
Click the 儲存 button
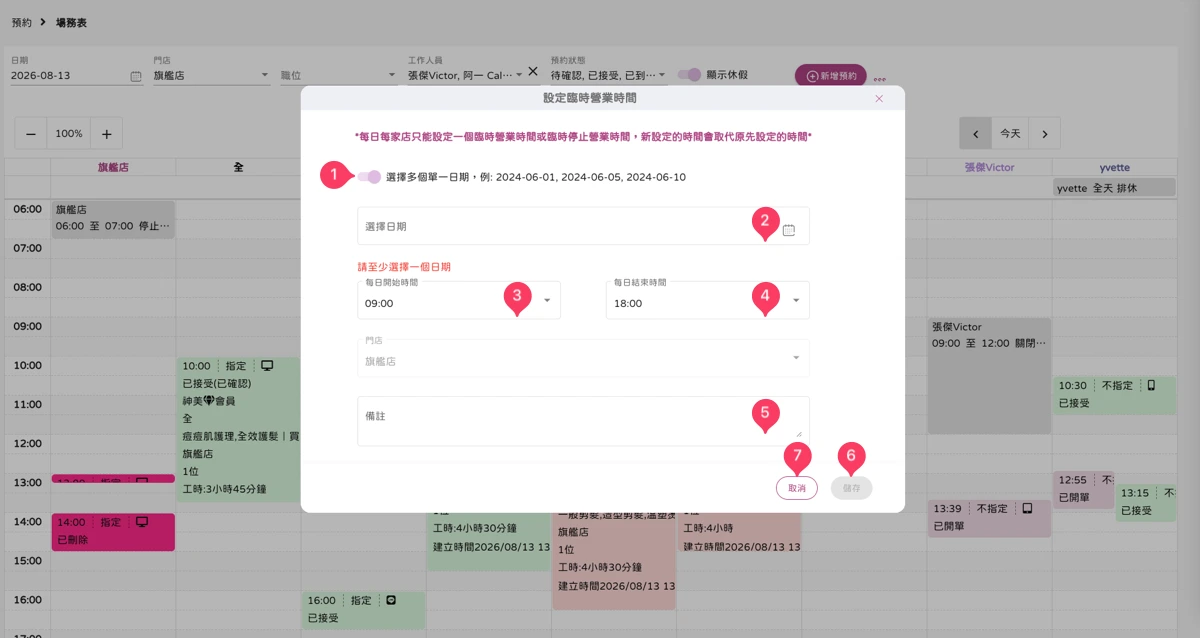851,488
